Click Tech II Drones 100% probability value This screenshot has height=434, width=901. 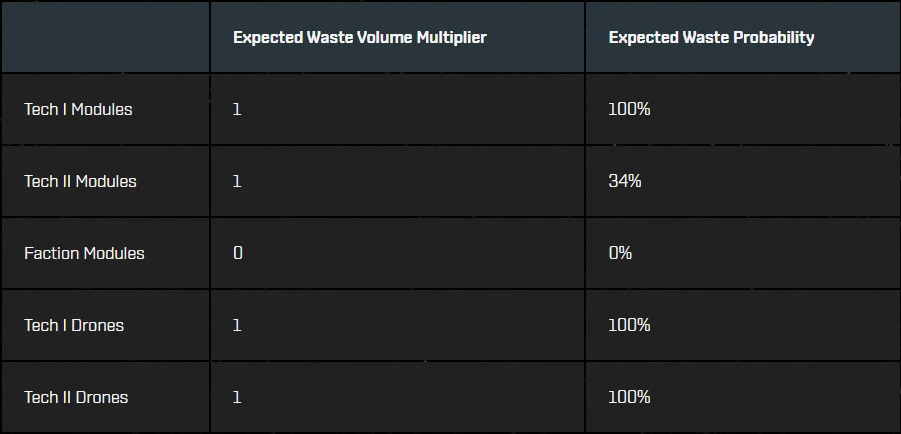click(x=629, y=397)
